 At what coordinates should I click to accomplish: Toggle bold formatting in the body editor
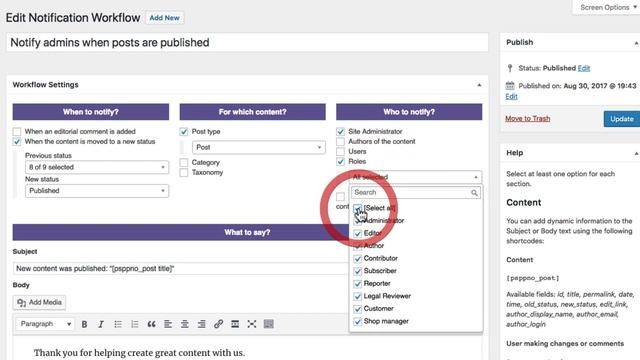click(x=84, y=324)
